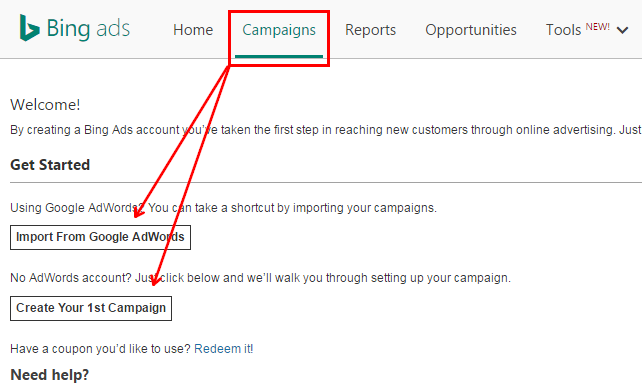Click the green Bing 'b' logo icon
Viewport: 642px width, 388px height.
pyautogui.click(x=29, y=28)
